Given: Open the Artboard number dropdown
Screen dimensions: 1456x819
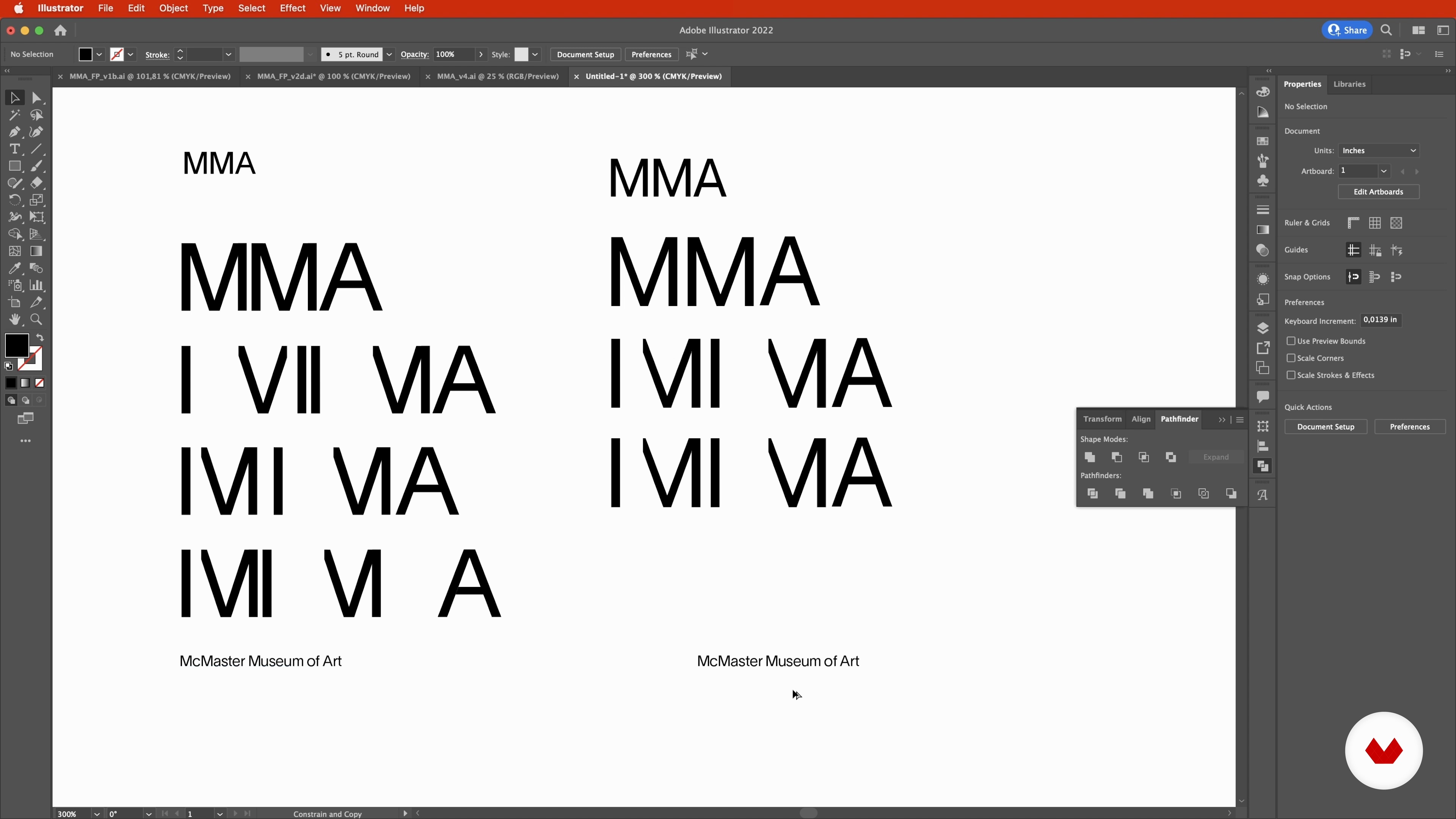Looking at the screenshot, I should click(1383, 171).
